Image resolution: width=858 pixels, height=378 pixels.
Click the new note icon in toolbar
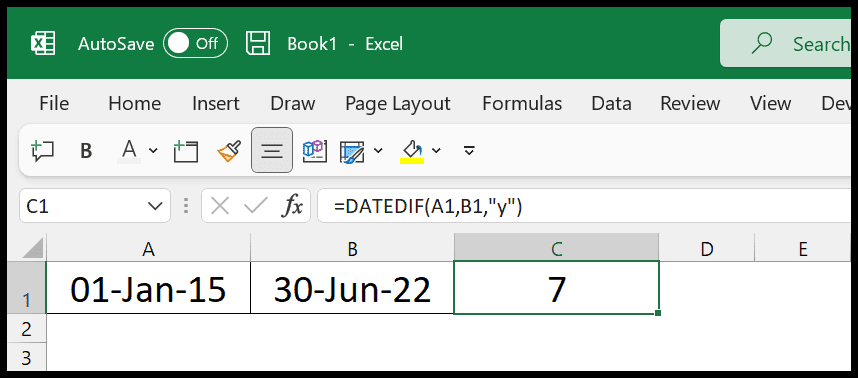click(x=185, y=151)
